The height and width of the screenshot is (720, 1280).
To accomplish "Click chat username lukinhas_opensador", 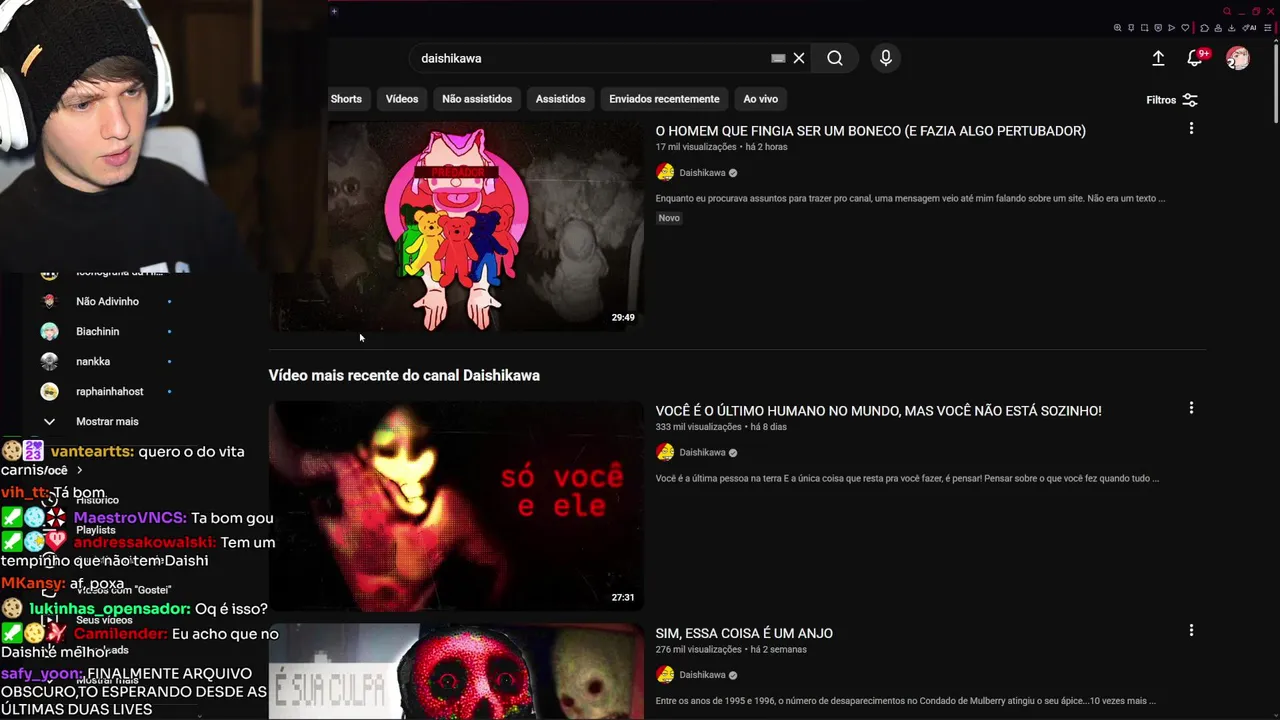I will (109, 609).
